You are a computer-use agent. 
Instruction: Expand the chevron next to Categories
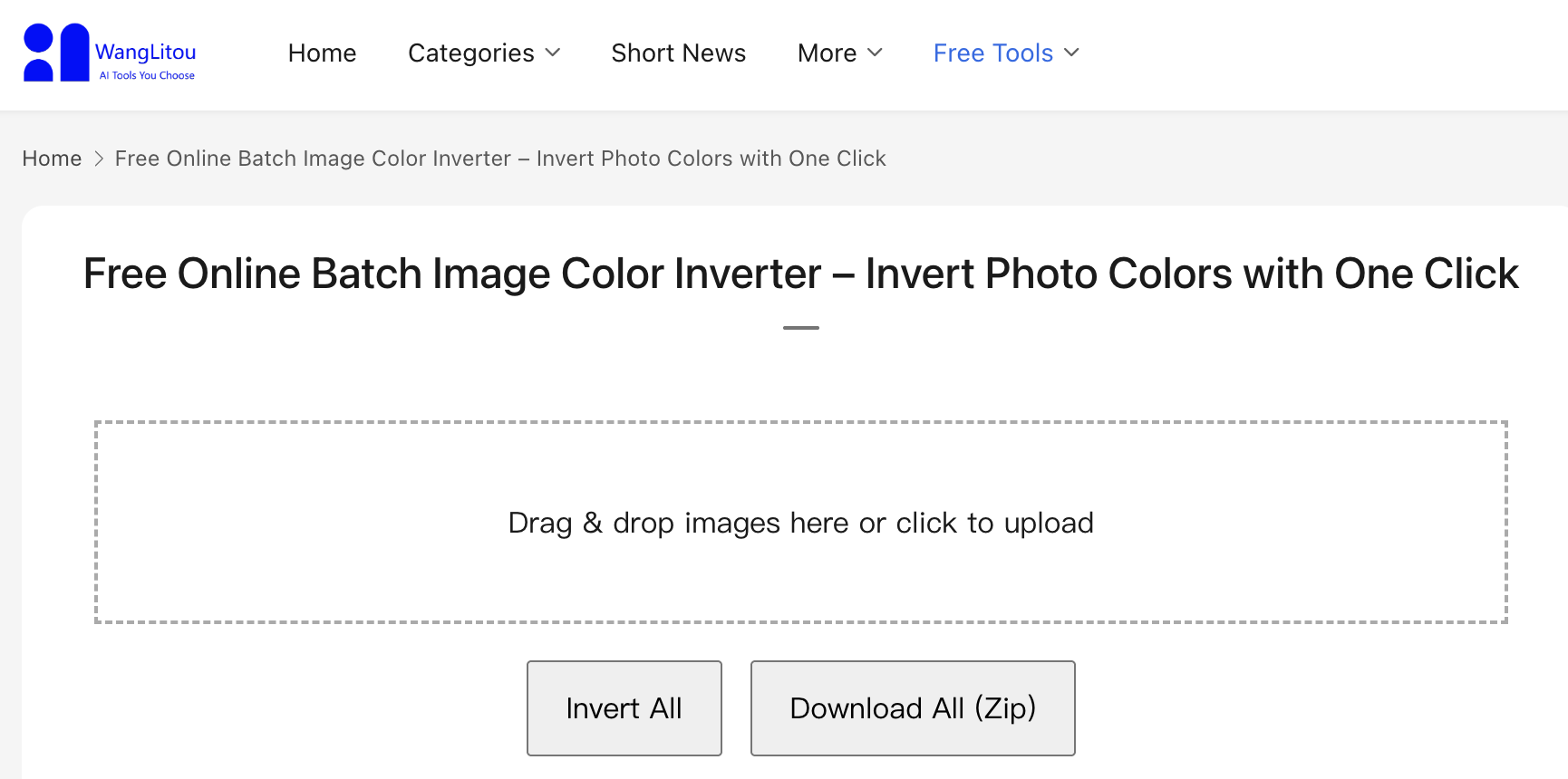pos(553,53)
